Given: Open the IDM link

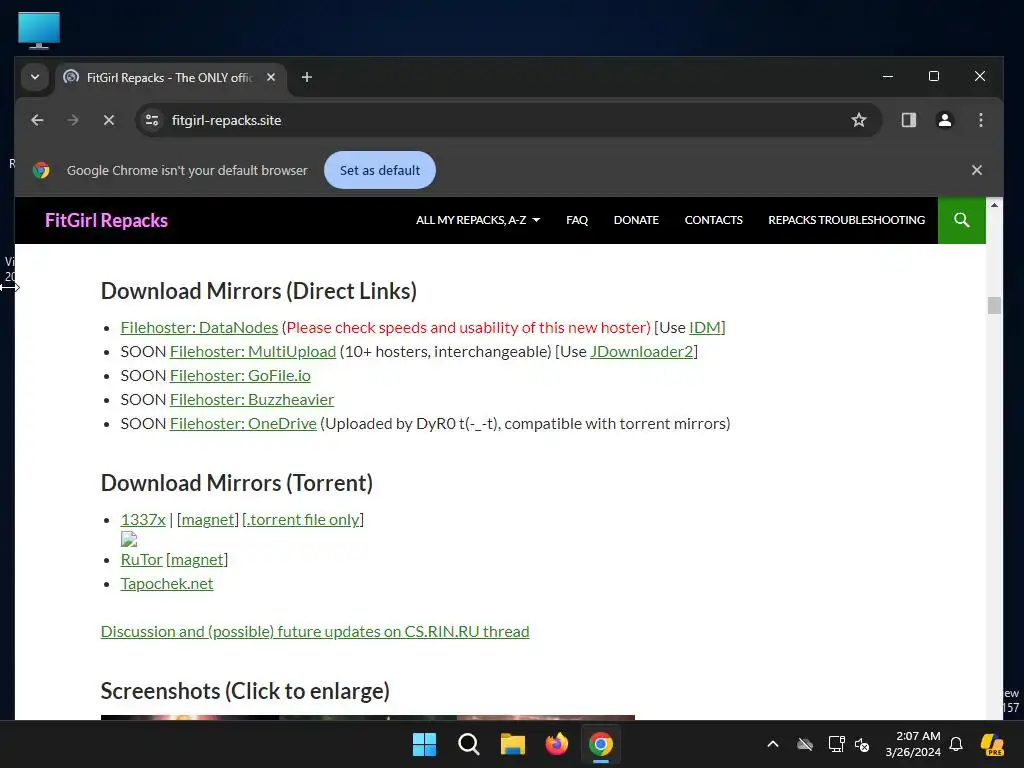Looking at the screenshot, I should point(705,328).
